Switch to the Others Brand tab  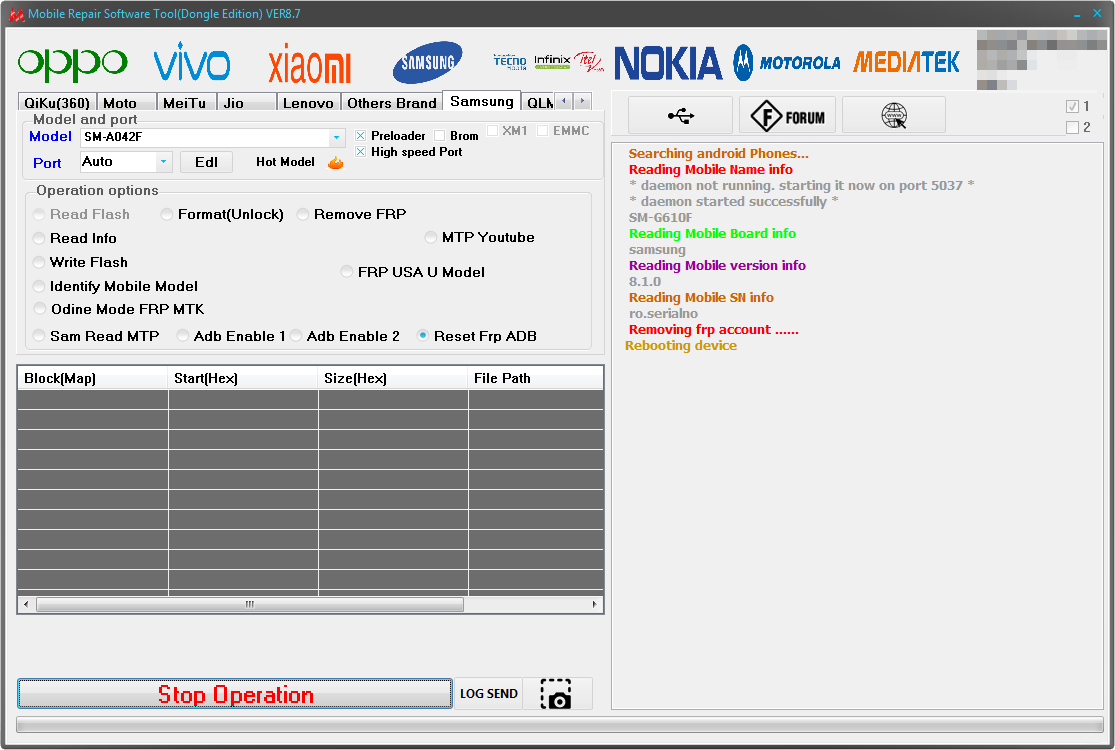click(392, 102)
